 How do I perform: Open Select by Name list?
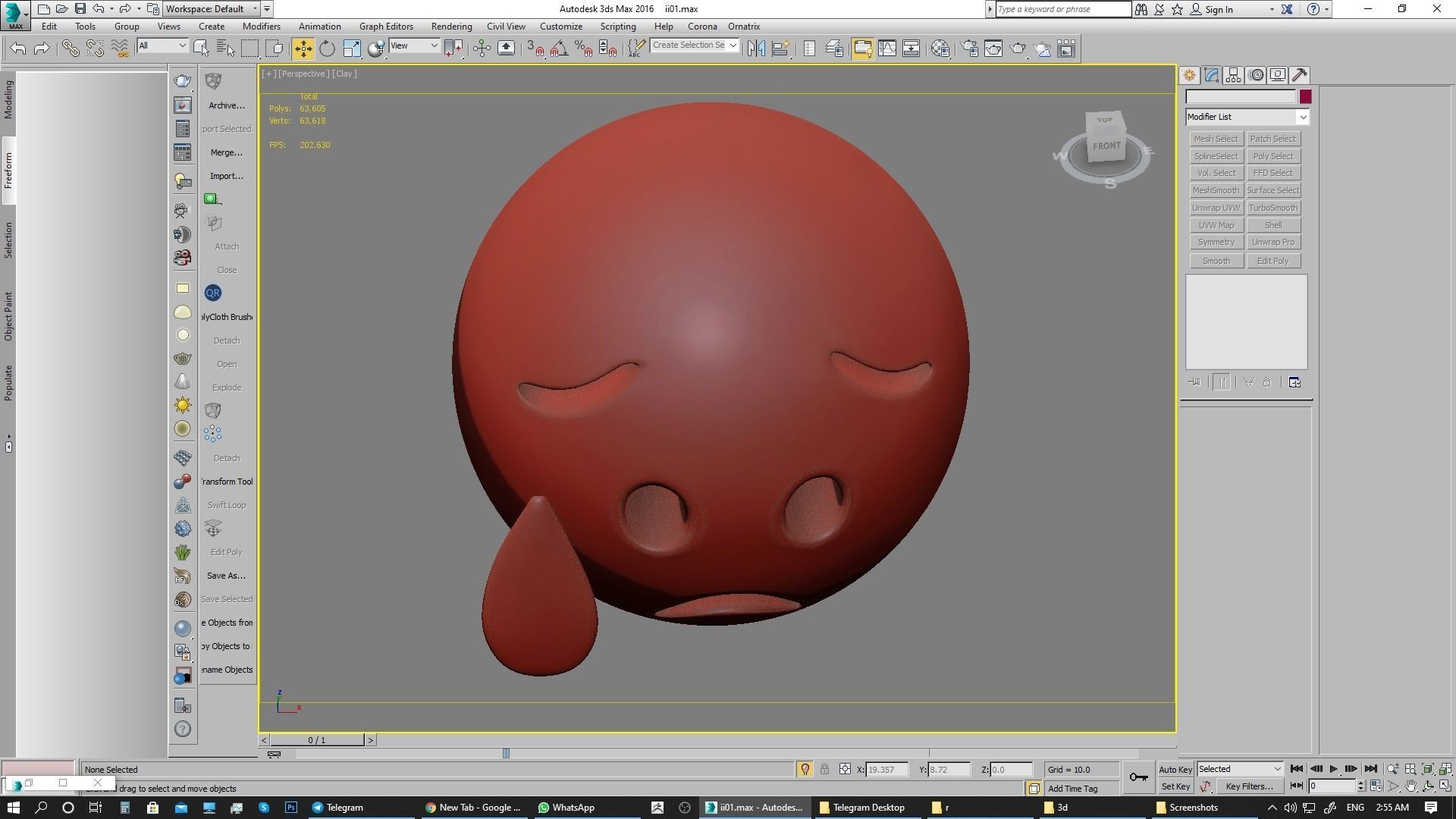(x=225, y=49)
